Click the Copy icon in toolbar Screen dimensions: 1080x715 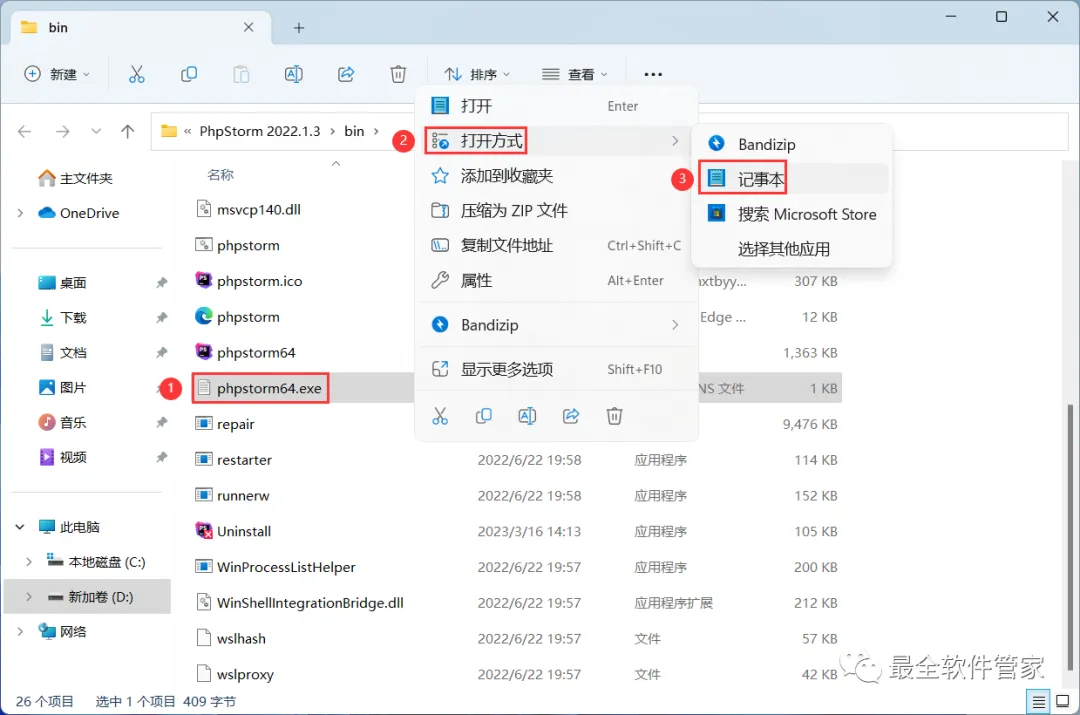(x=189, y=74)
